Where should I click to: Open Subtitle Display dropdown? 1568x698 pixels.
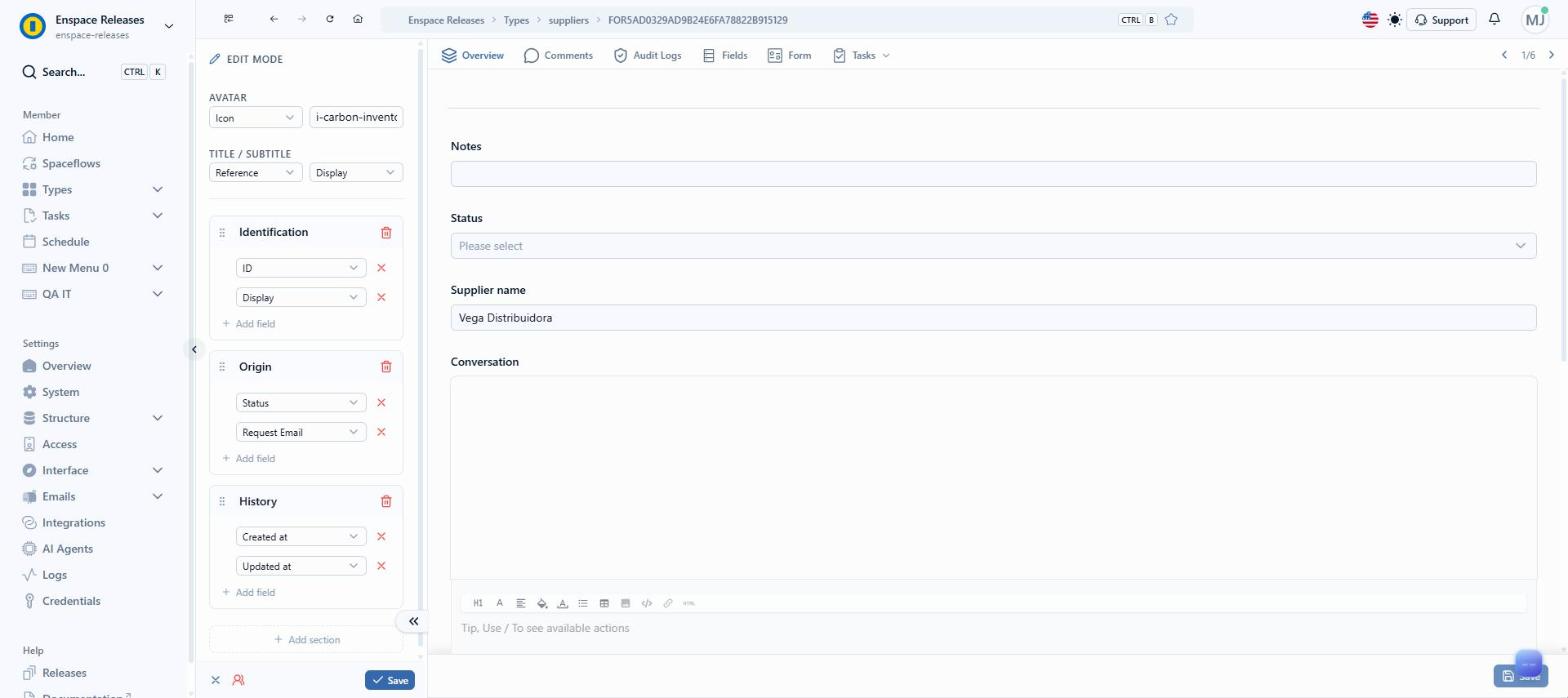pos(356,173)
